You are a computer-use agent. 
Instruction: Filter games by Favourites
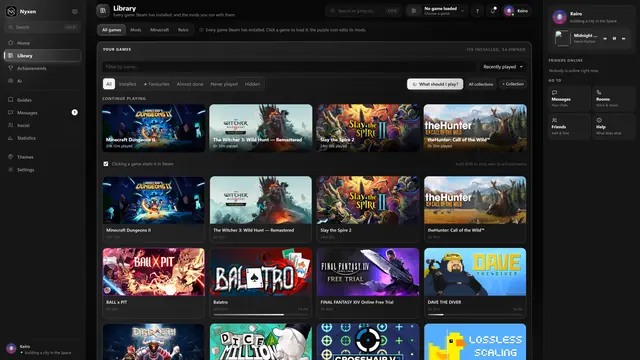pos(157,84)
